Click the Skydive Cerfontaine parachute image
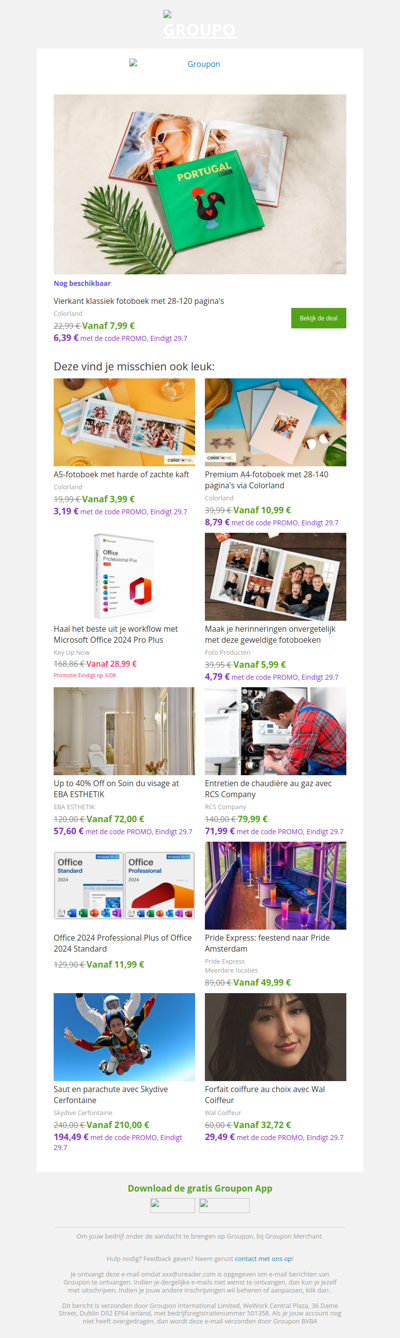This screenshot has width=400, height=1338. point(124,1037)
